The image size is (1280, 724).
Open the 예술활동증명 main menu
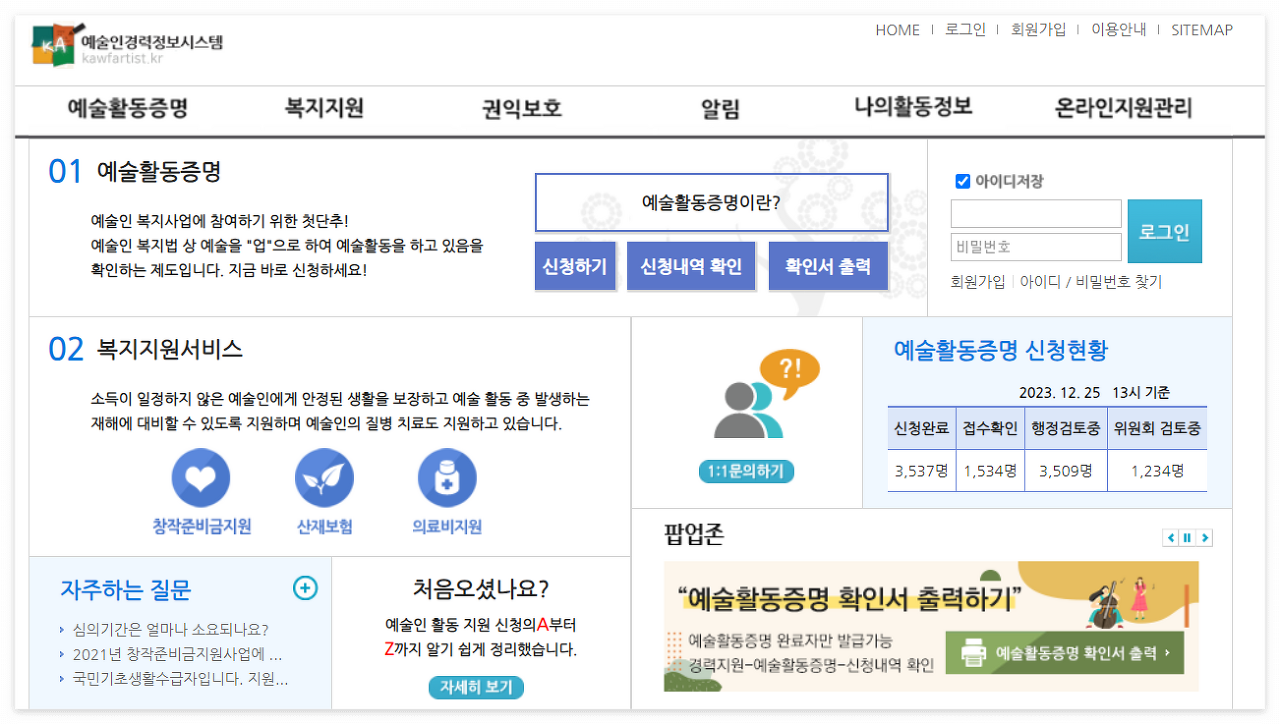pos(128,108)
